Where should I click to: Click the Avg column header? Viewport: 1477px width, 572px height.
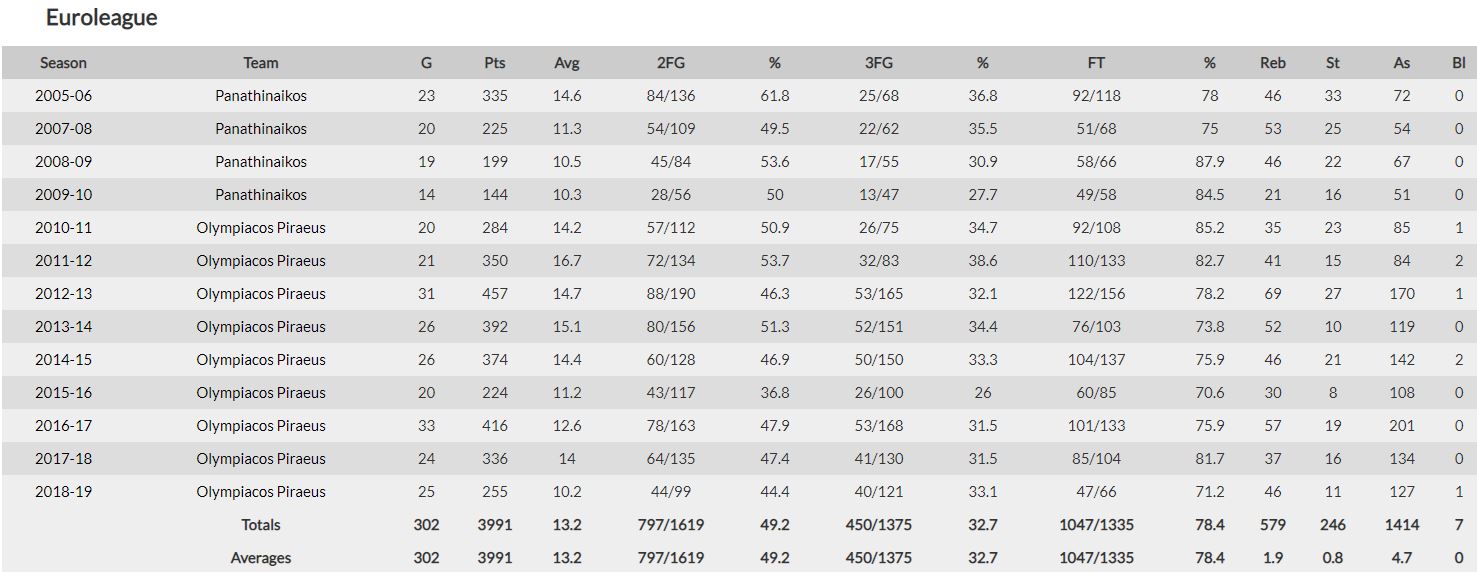coord(567,63)
